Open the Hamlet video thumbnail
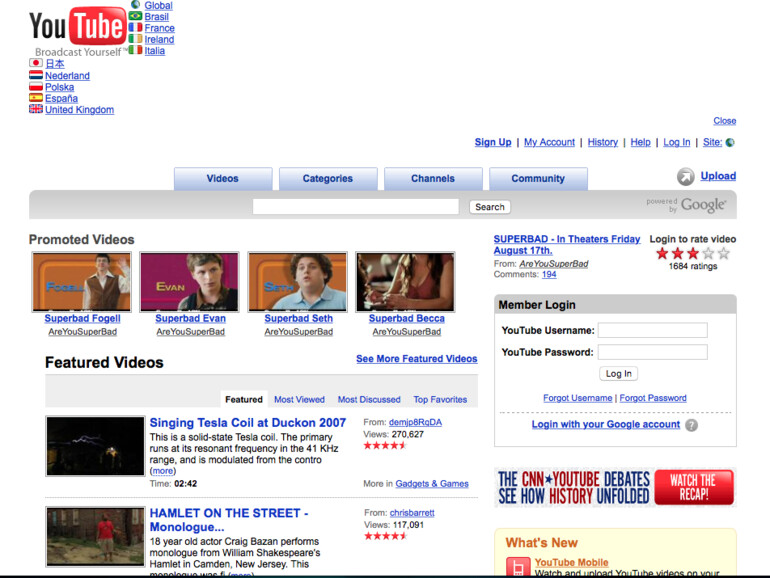The image size is (770, 578). 95,537
